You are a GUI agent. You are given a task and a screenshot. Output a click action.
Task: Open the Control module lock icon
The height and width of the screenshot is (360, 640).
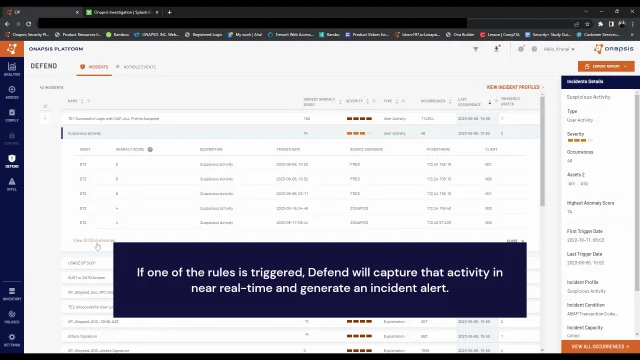[x=12, y=138]
